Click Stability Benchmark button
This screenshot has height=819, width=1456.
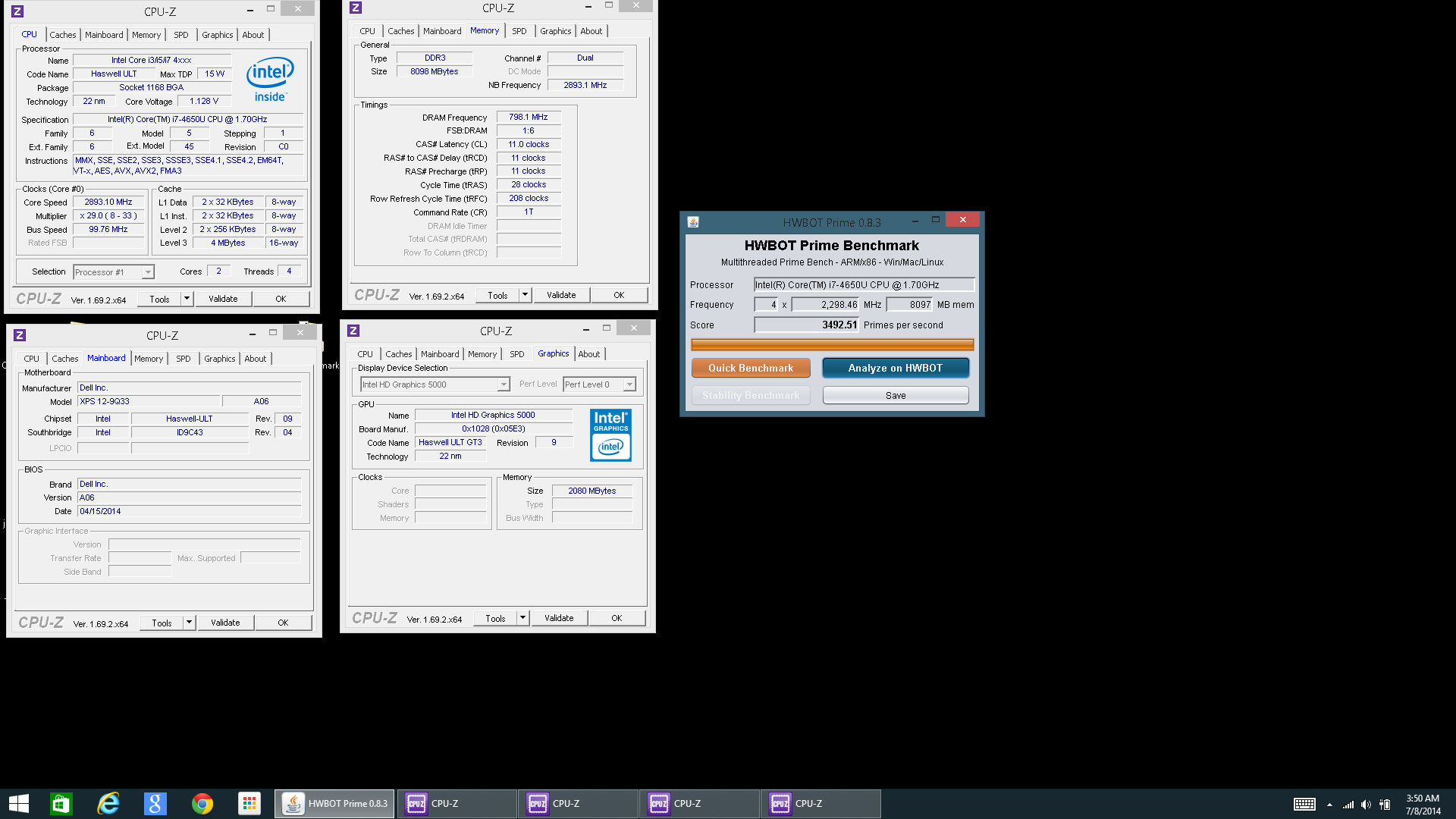751,395
